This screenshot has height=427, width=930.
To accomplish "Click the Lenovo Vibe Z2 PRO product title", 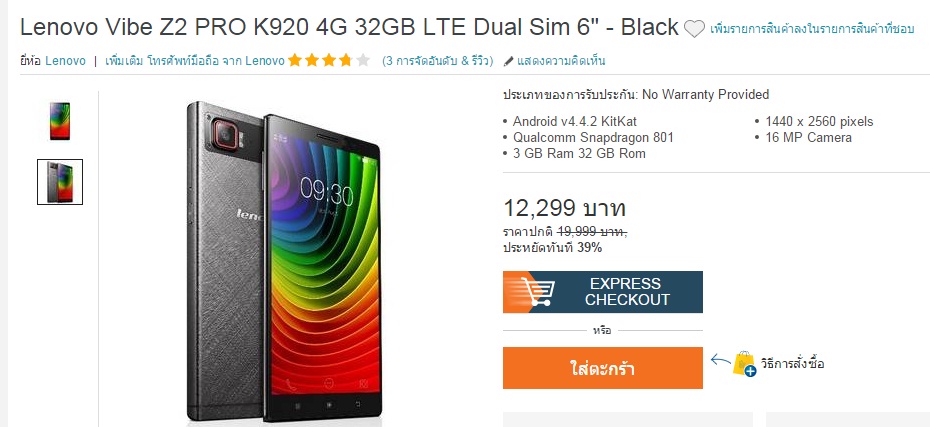I will [349, 27].
